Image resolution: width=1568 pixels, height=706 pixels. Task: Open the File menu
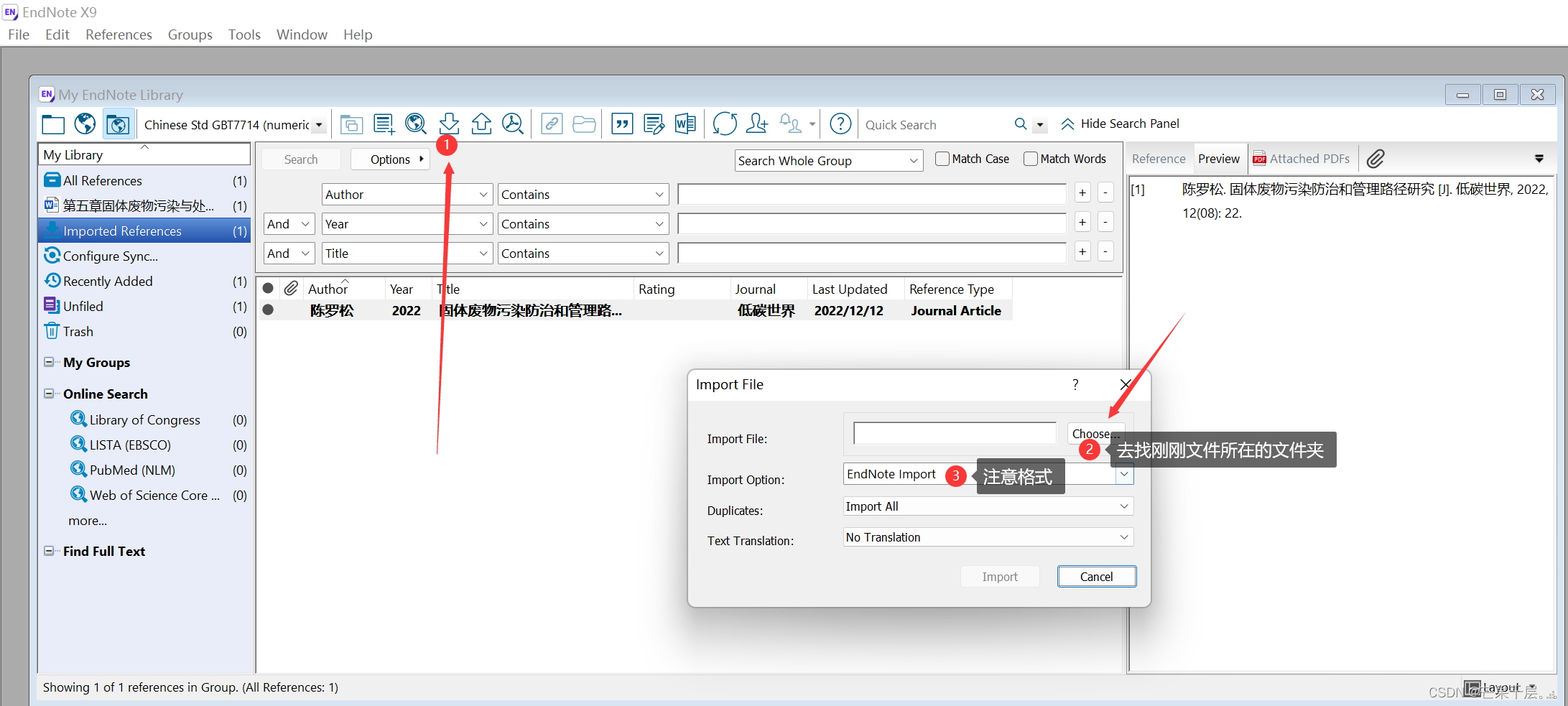coord(19,34)
